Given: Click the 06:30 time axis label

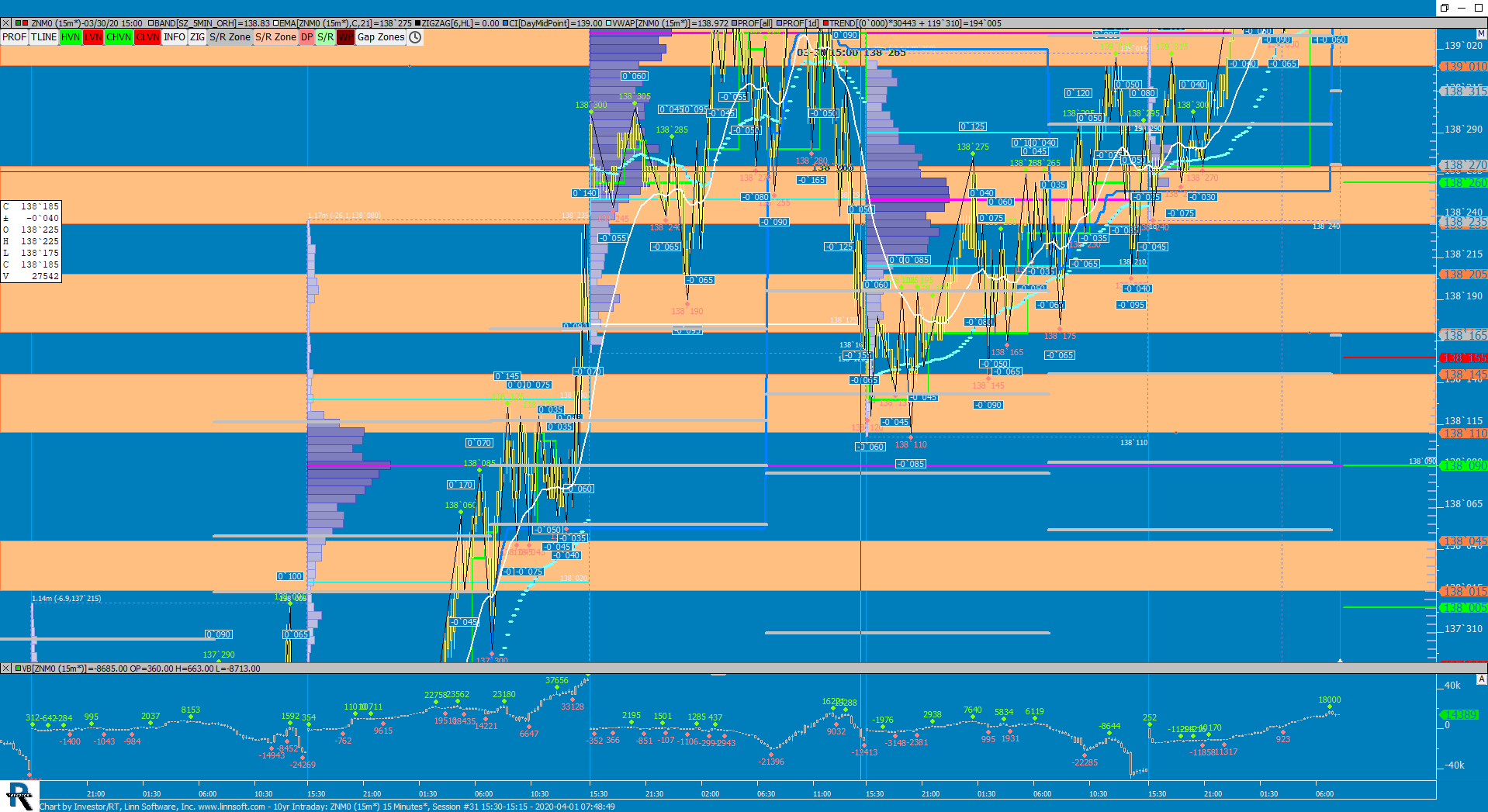Looking at the screenshot, I should [766, 793].
